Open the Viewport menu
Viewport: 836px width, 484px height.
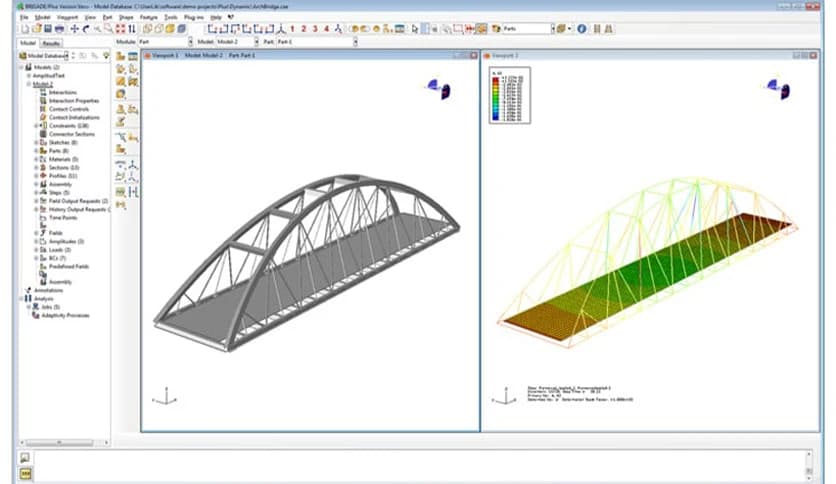(x=66, y=17)
